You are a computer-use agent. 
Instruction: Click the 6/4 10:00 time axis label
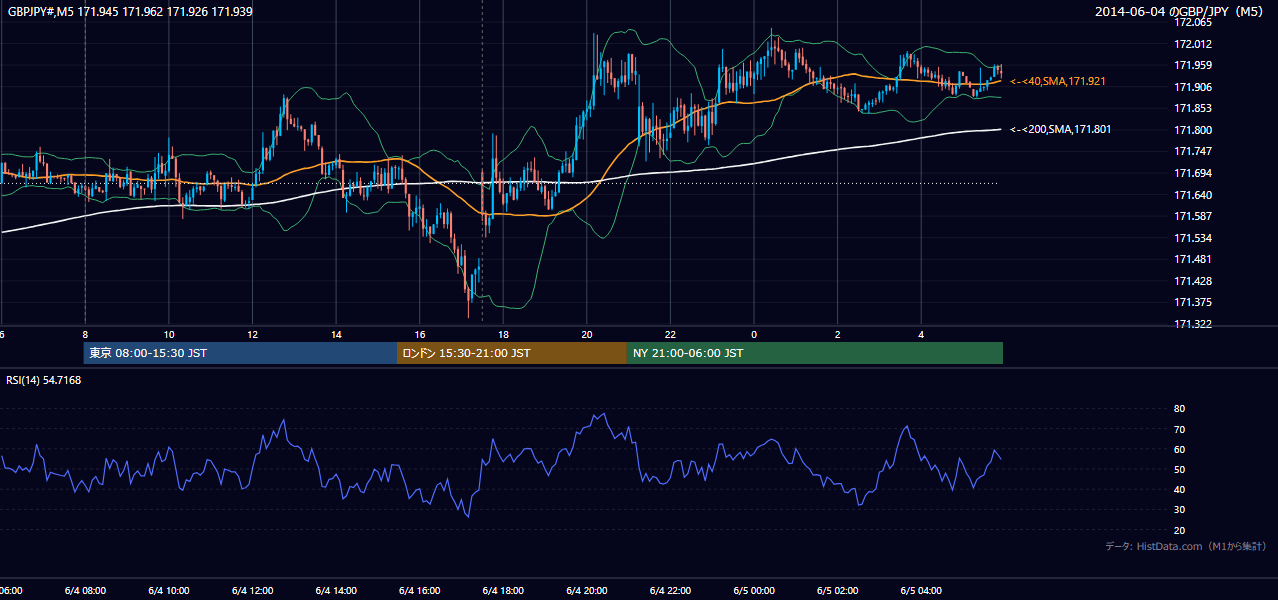click(169, 591)
